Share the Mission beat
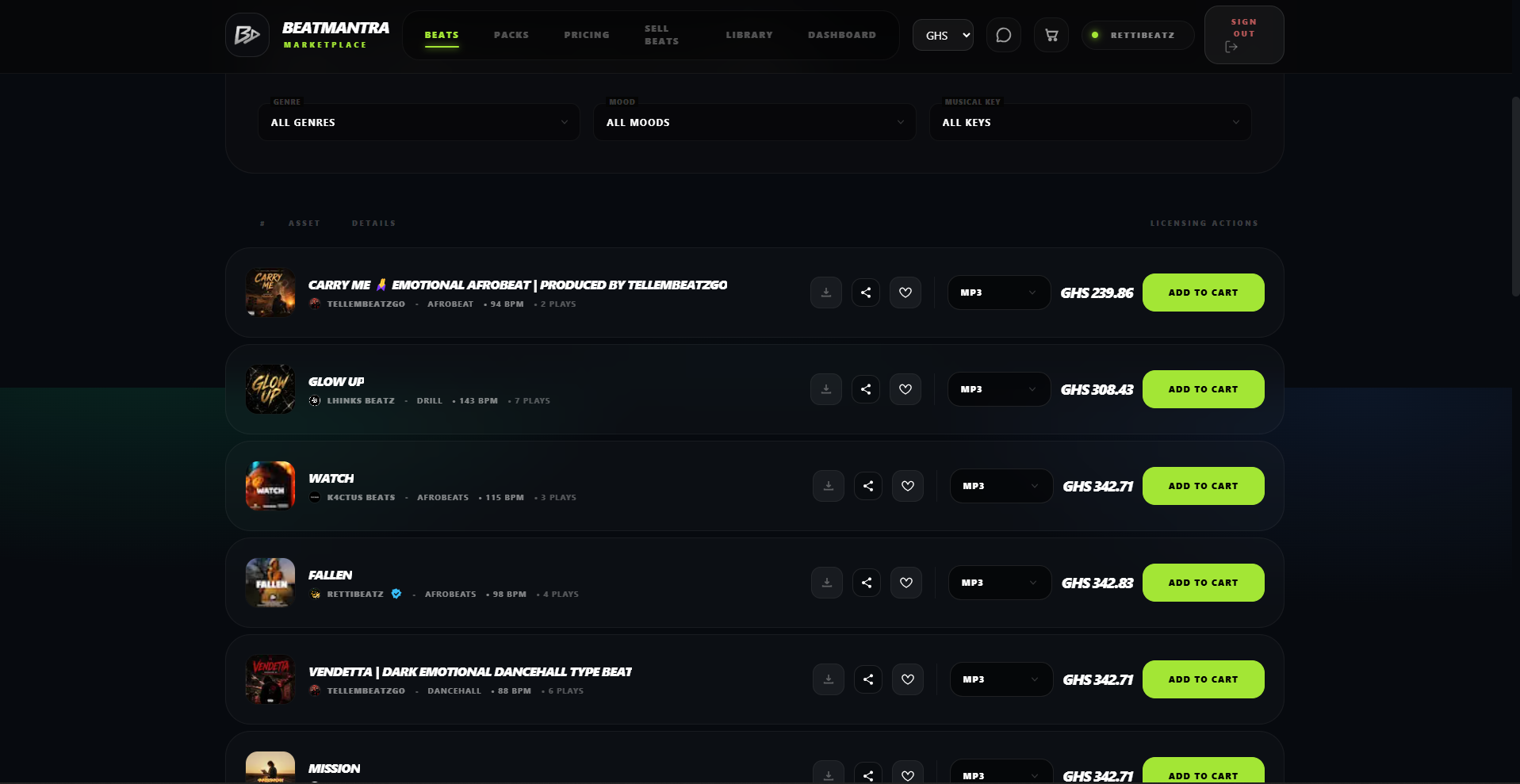This screenshot has height=784, width=1520. tap(868, 774)
